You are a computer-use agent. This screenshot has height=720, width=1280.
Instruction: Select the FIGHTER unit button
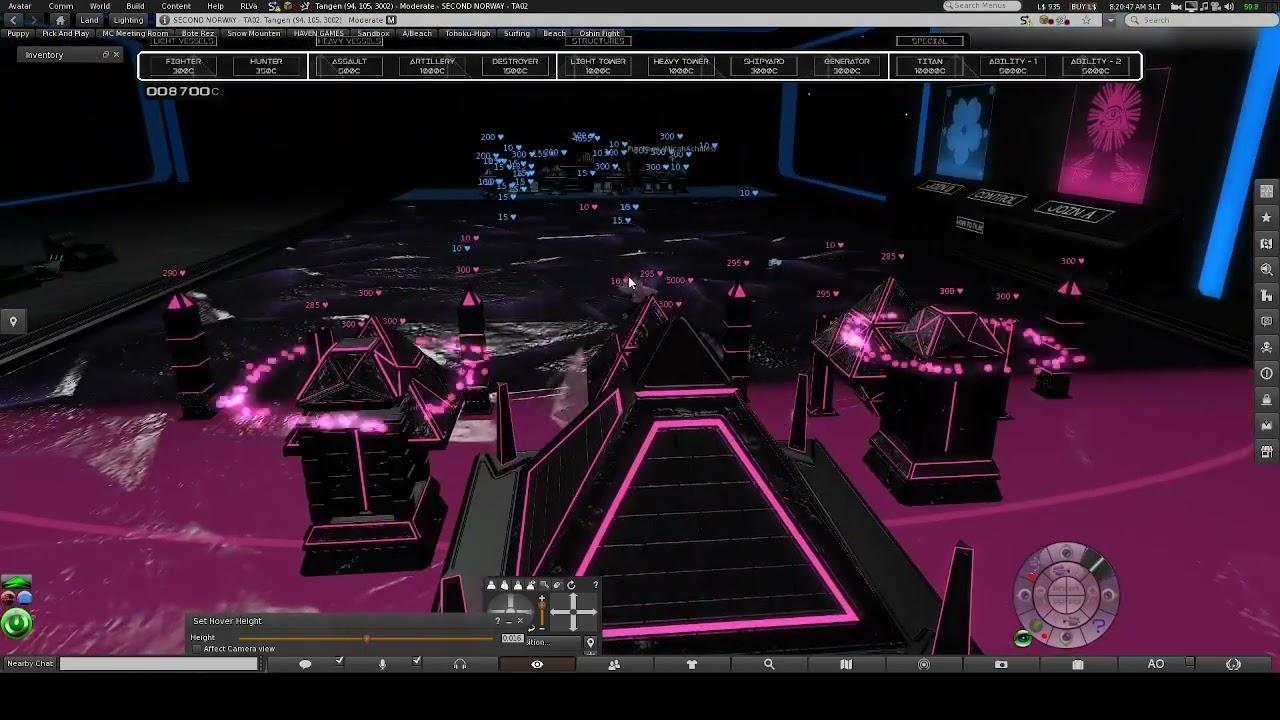coord(183,66)
